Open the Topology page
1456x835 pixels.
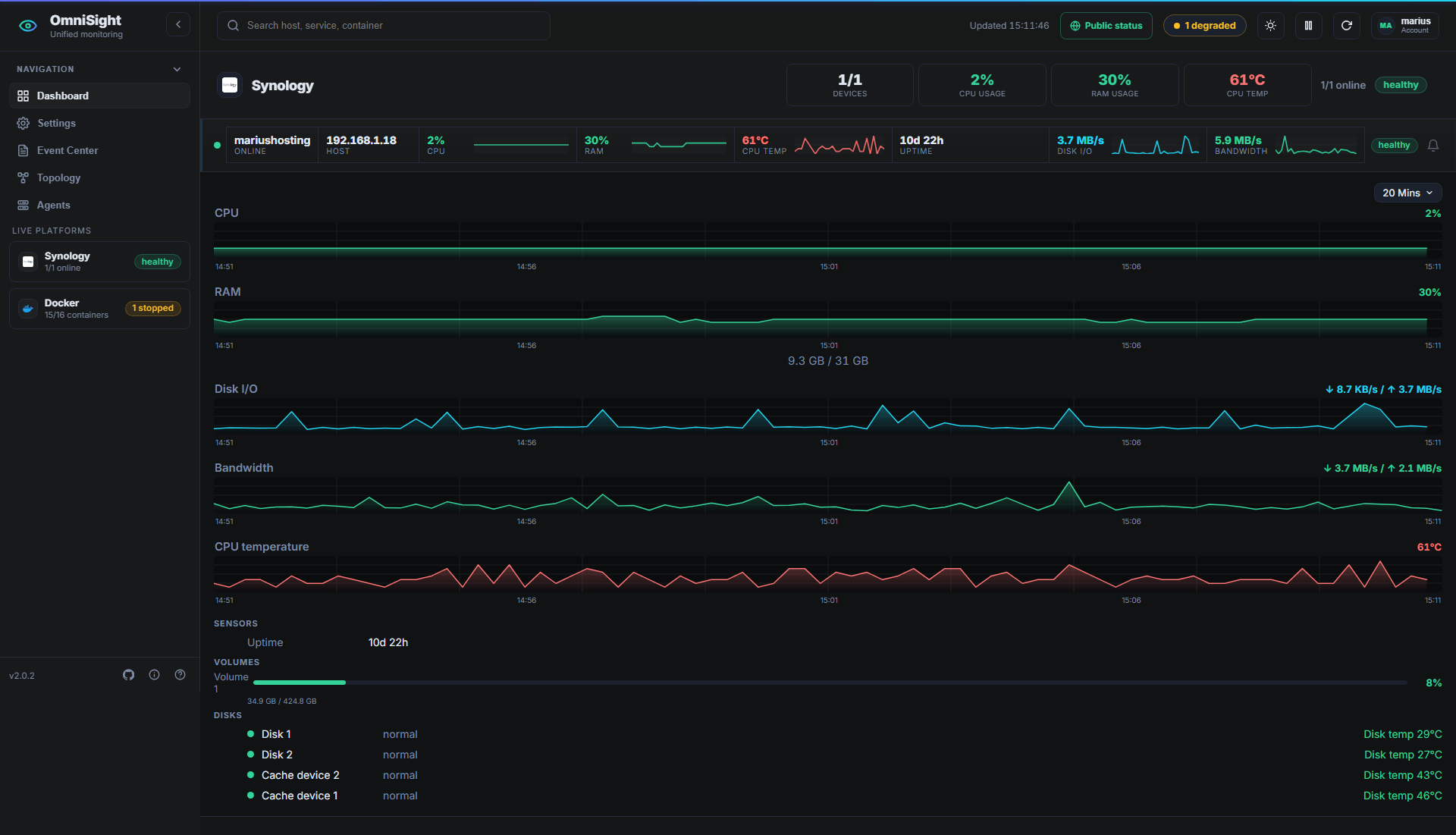pyautogui.click(x=99, y=178)
